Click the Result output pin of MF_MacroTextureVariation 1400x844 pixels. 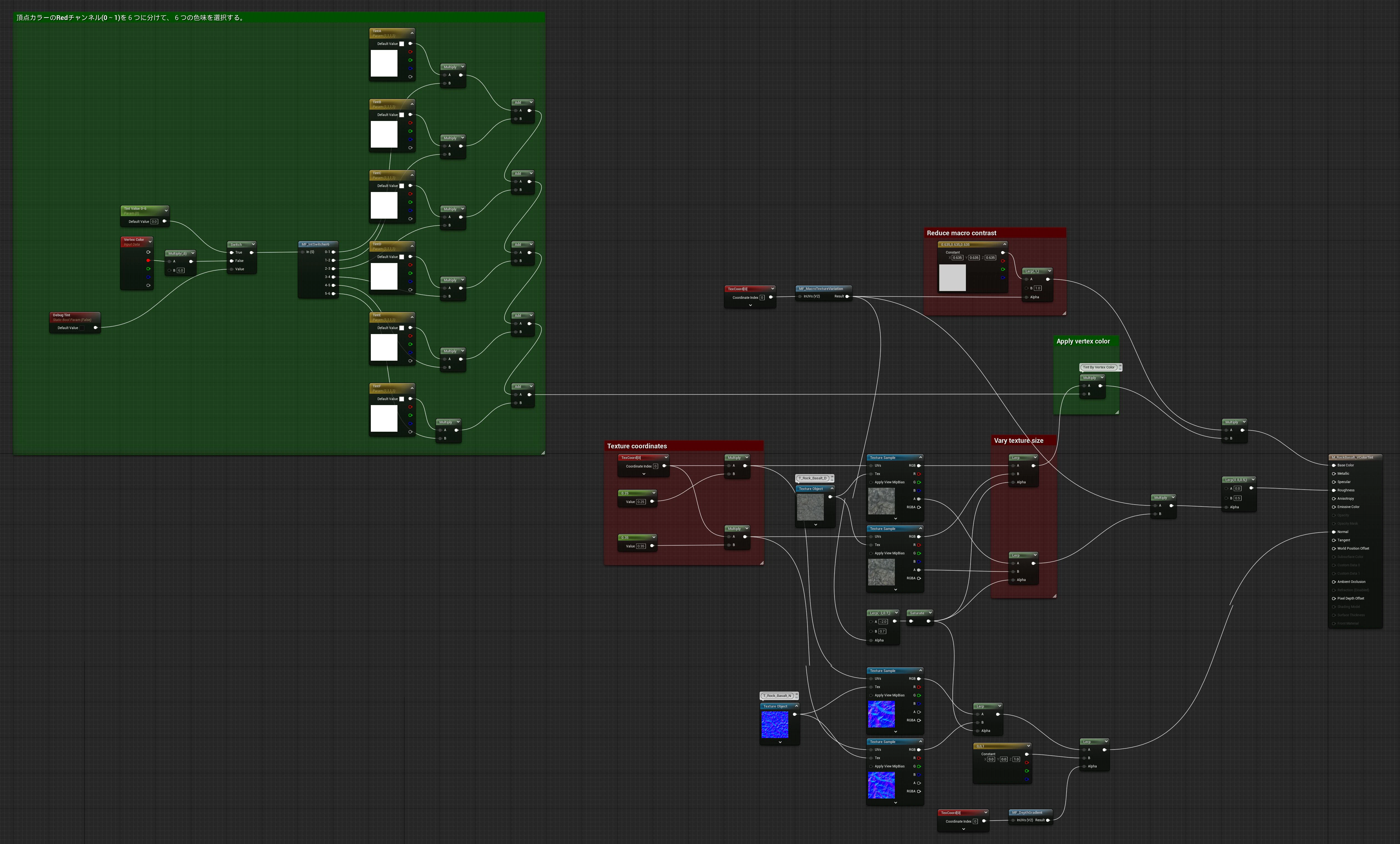(847, 297)
